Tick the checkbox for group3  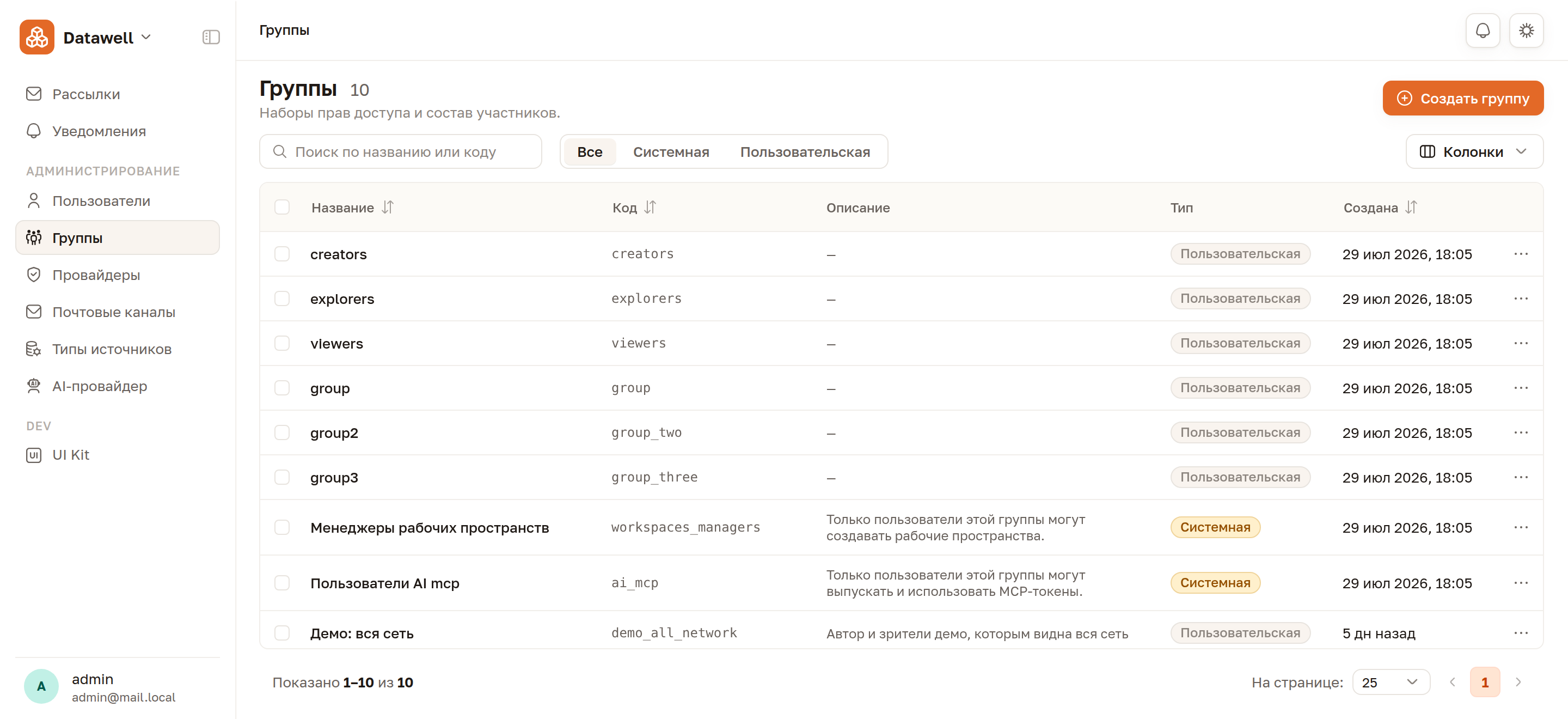click(x=282, y=477)
